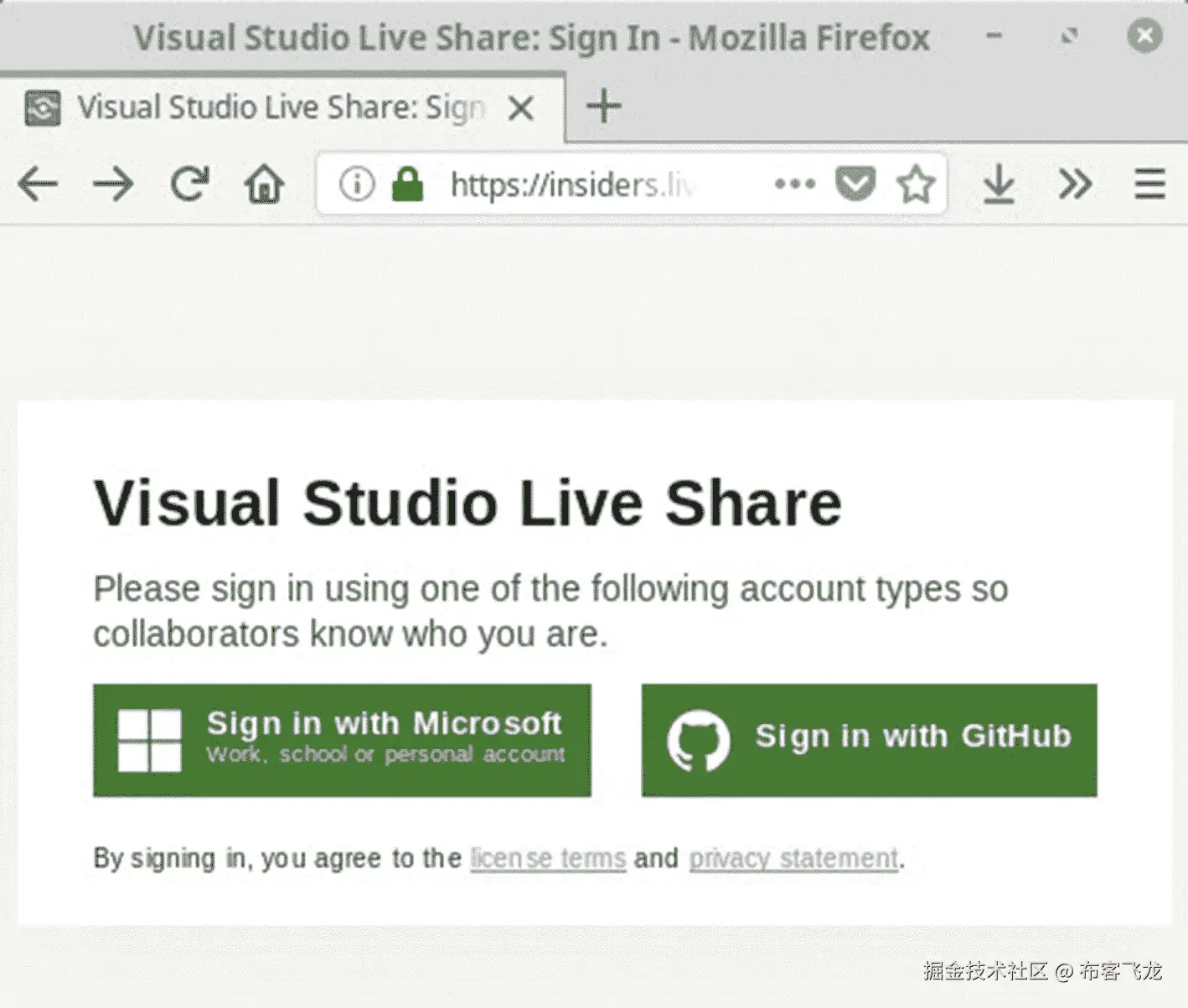The width and height of the screenshot is (1188, 1008).
Task: Open the Firefox hamburger menu
Action: coord(1149,184)
